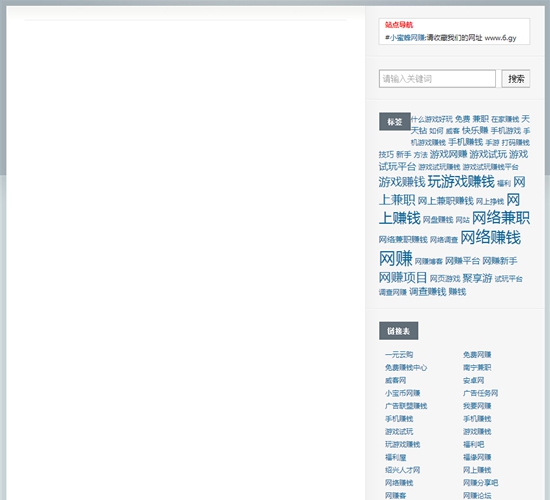Screen dimensions: 550x500
Task: Select the 快乐赚 tag
Action: click(475, 131)
